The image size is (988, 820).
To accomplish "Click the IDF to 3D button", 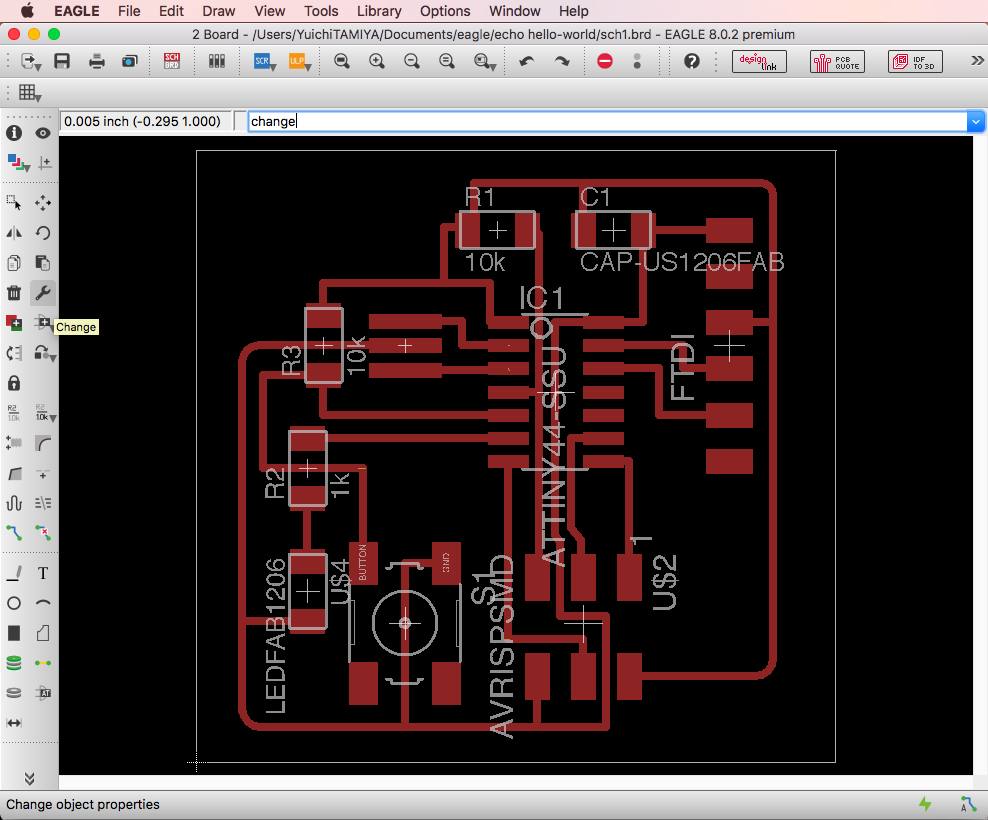I will (x=916, y=61).
